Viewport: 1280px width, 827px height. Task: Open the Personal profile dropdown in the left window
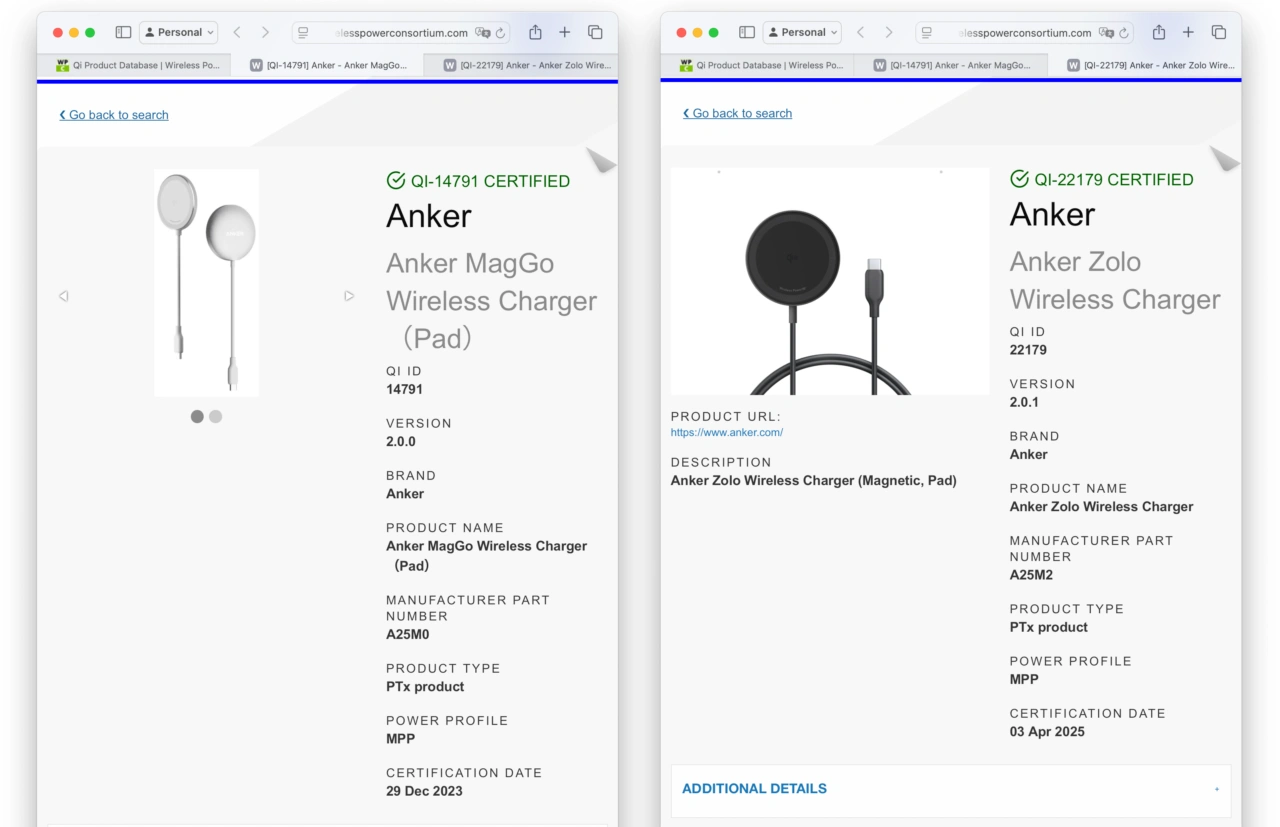pos(178,32)
